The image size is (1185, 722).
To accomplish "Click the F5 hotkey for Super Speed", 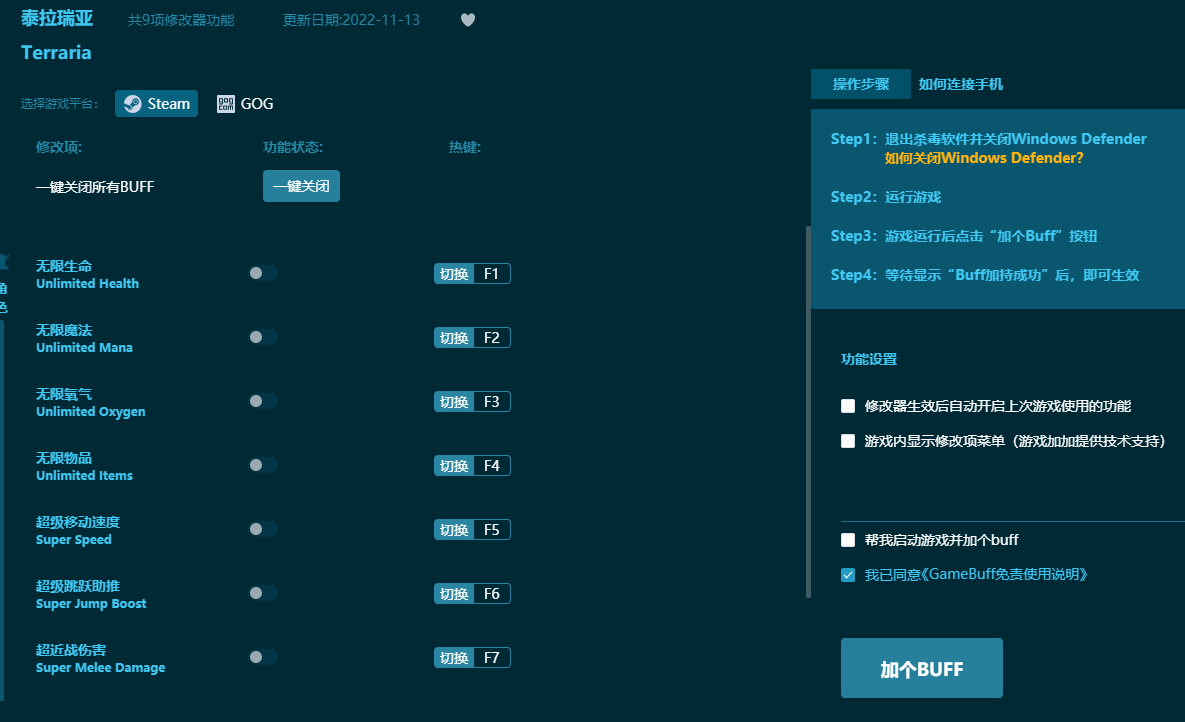I will [472, 529].
